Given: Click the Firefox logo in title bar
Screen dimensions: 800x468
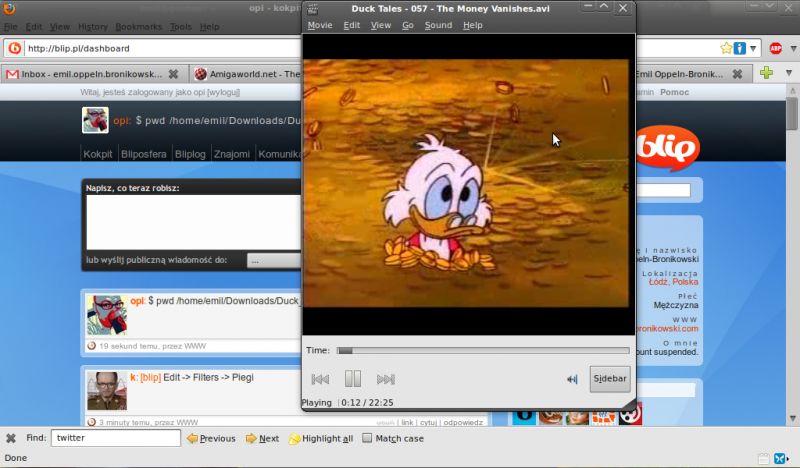Looking at the screenshot, I should pyautogui.click(x=9, y=8).
